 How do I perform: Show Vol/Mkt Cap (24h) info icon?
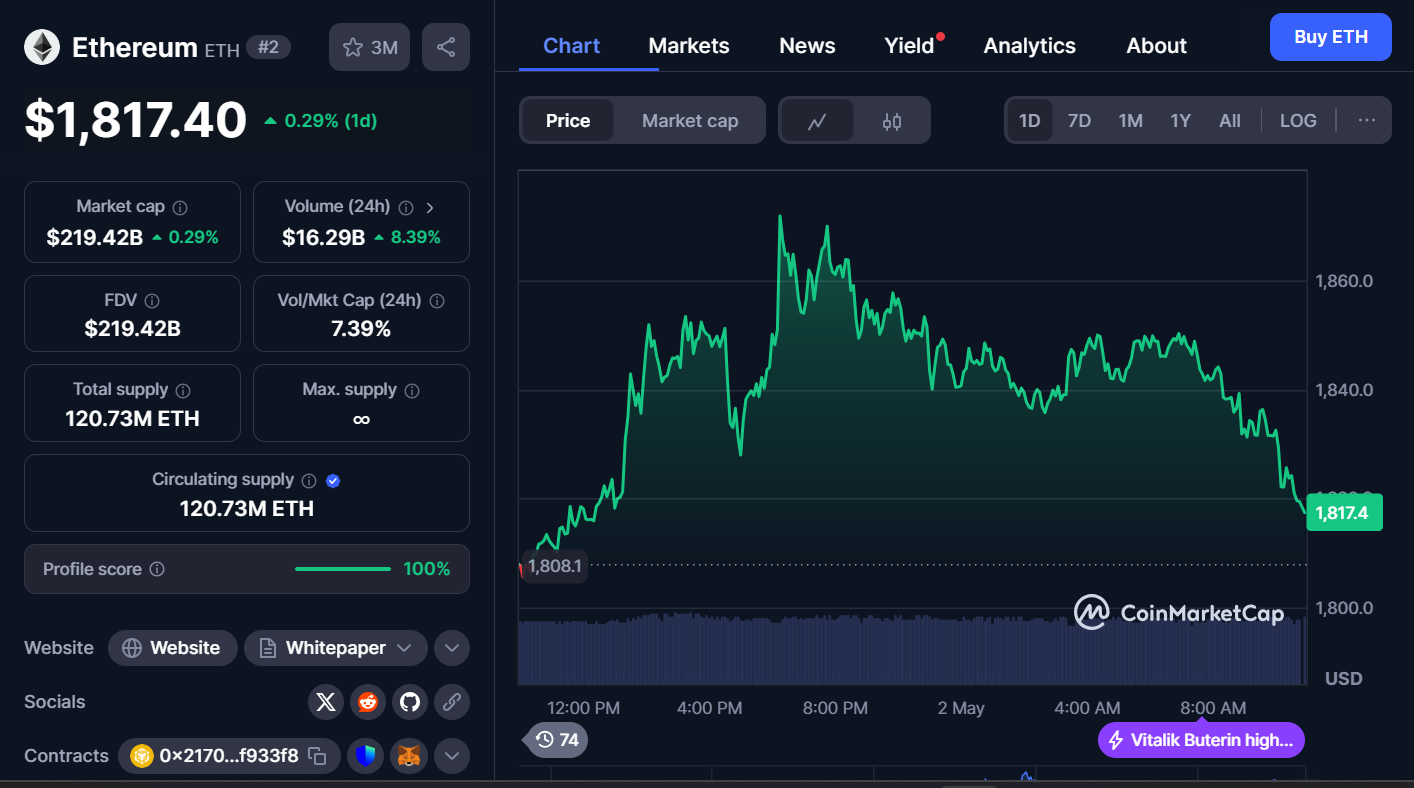[437, 300]
